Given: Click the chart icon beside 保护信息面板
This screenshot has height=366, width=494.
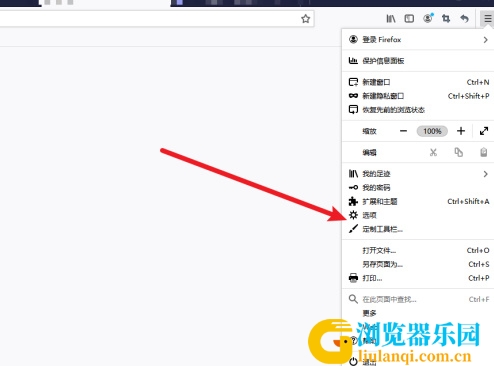Looking at the screenshot, I should [353, 60].
